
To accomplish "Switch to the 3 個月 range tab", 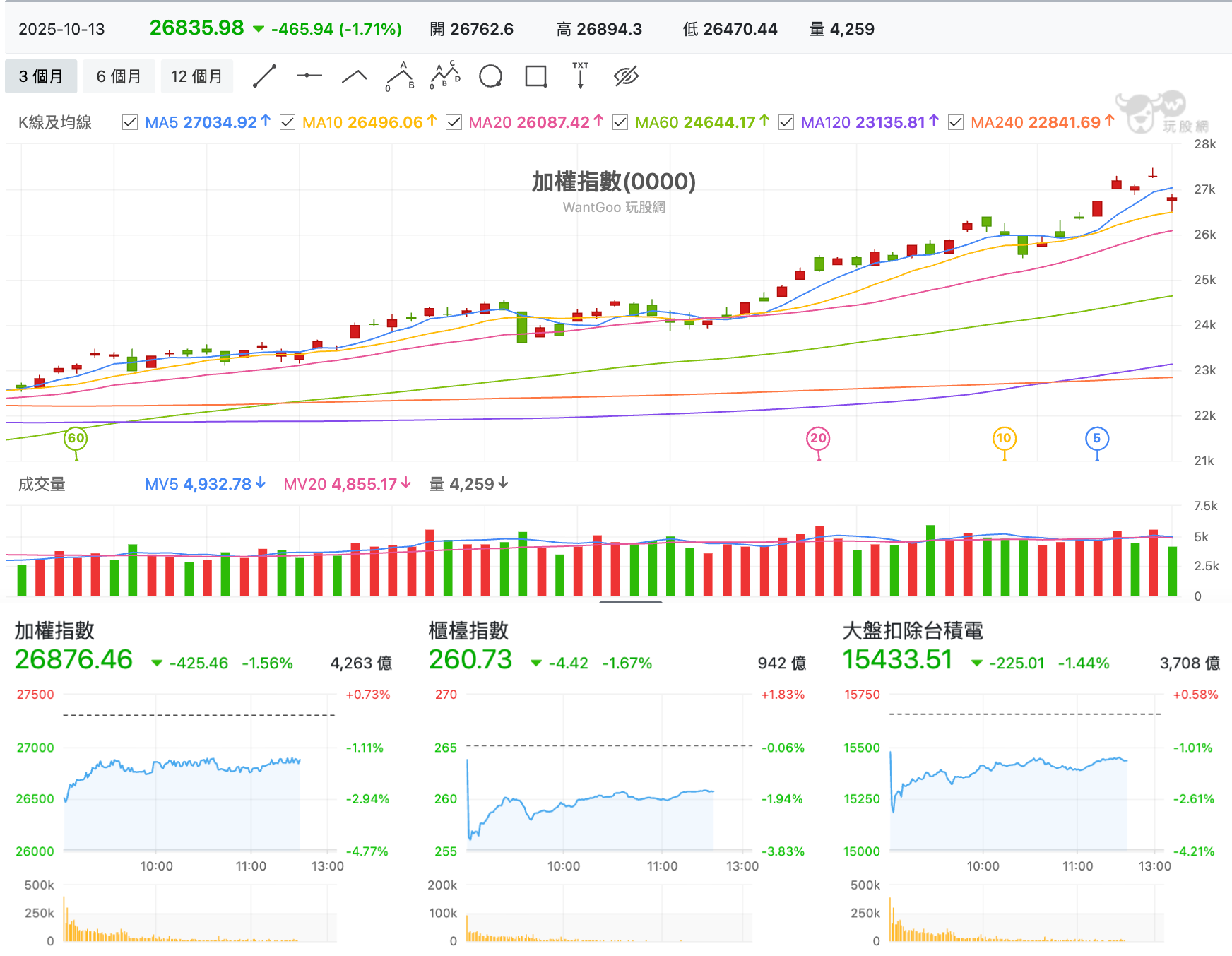I will pos(41,76).
